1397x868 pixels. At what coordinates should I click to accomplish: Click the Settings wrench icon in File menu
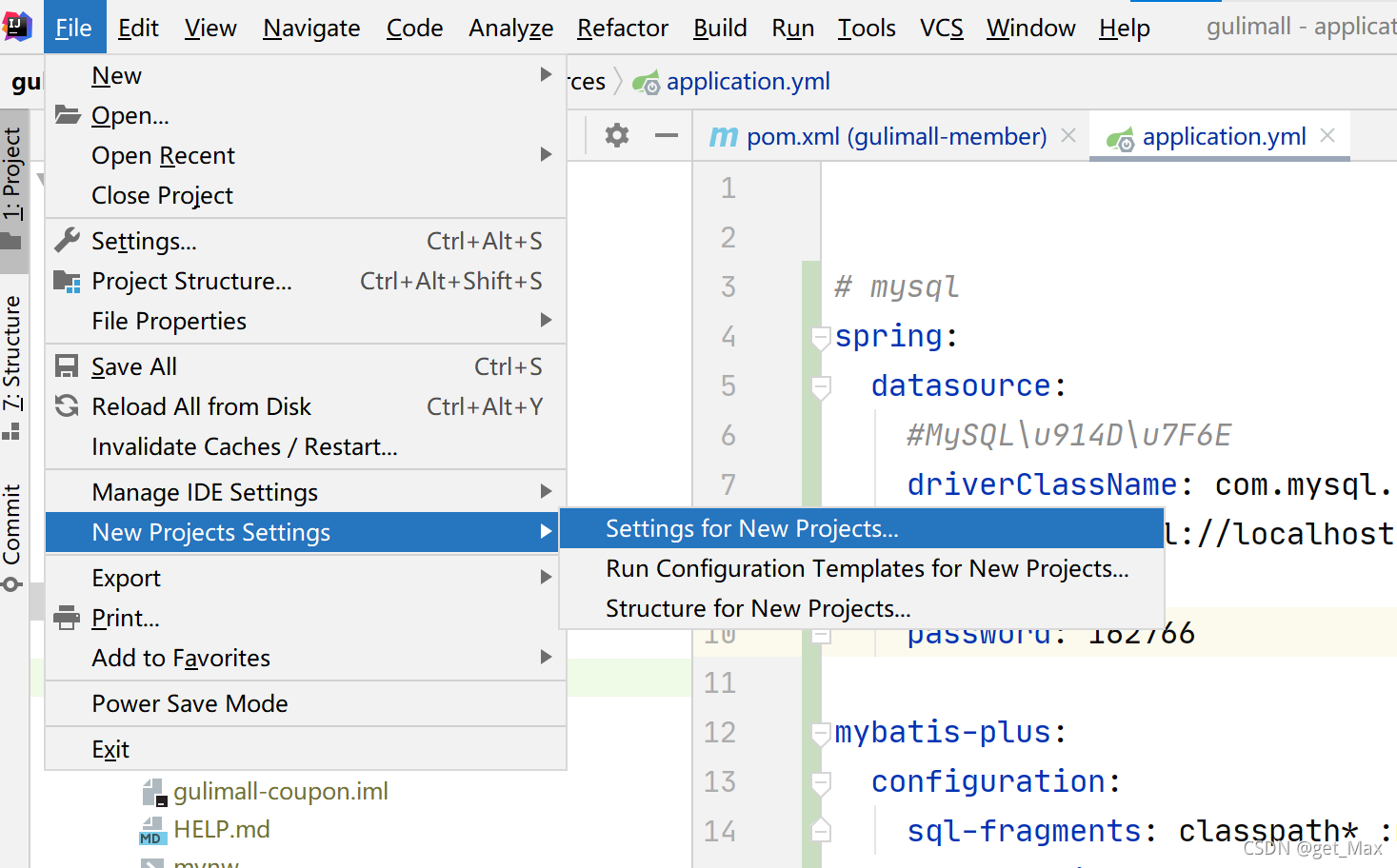pyautogui.click(x=67, y=241)
